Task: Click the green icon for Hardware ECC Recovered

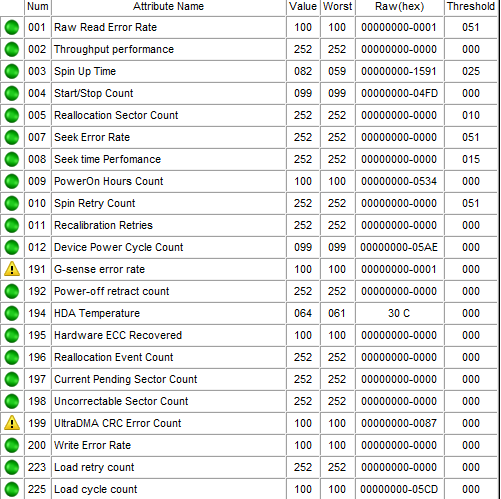Action: tap(12, 335)
